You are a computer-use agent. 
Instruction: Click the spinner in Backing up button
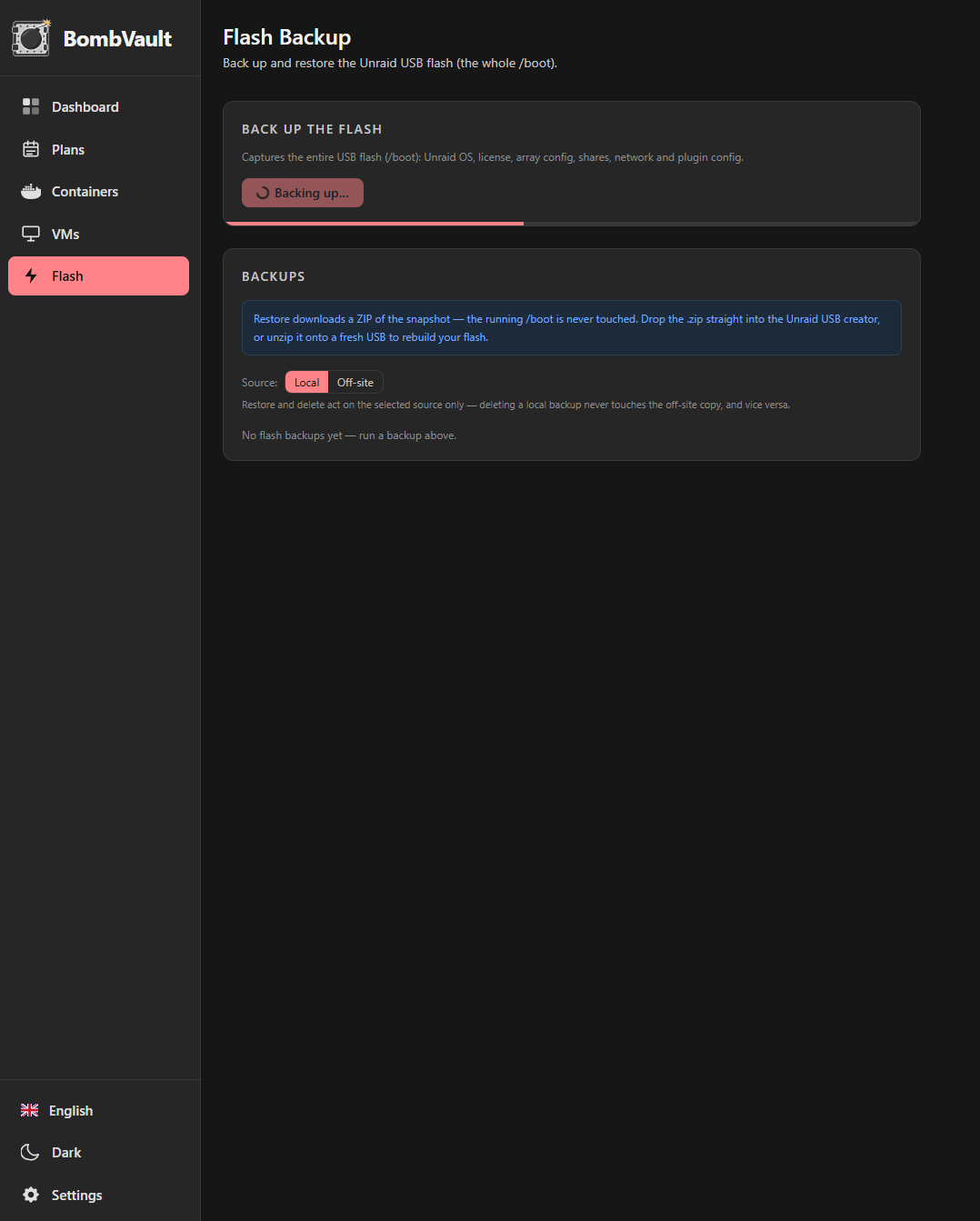pyautogui.click(x=263, y=193)
